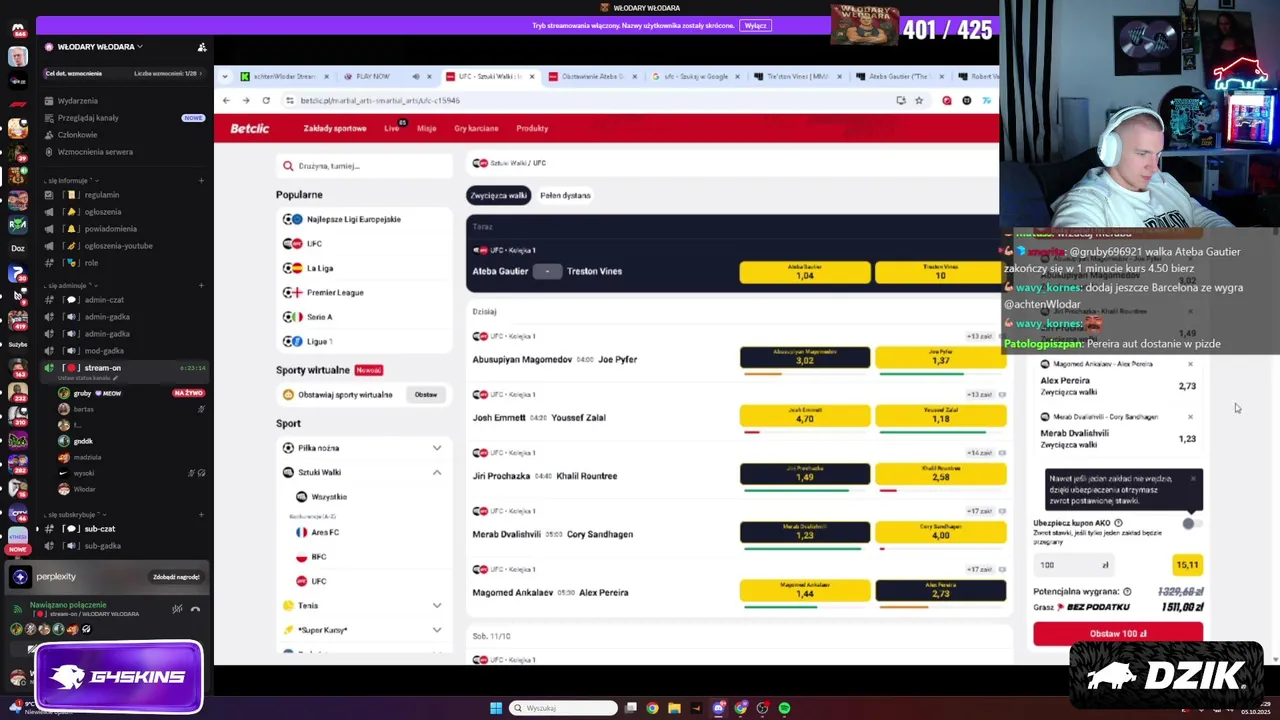Open Spotify from the taskbar

(784, 708)
